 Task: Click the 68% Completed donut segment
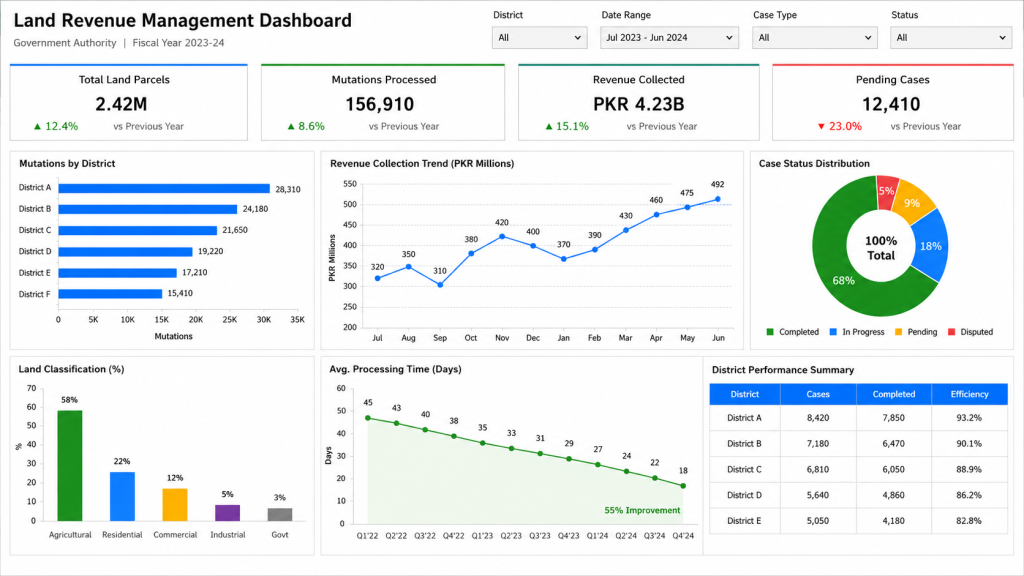pos(842,281)
